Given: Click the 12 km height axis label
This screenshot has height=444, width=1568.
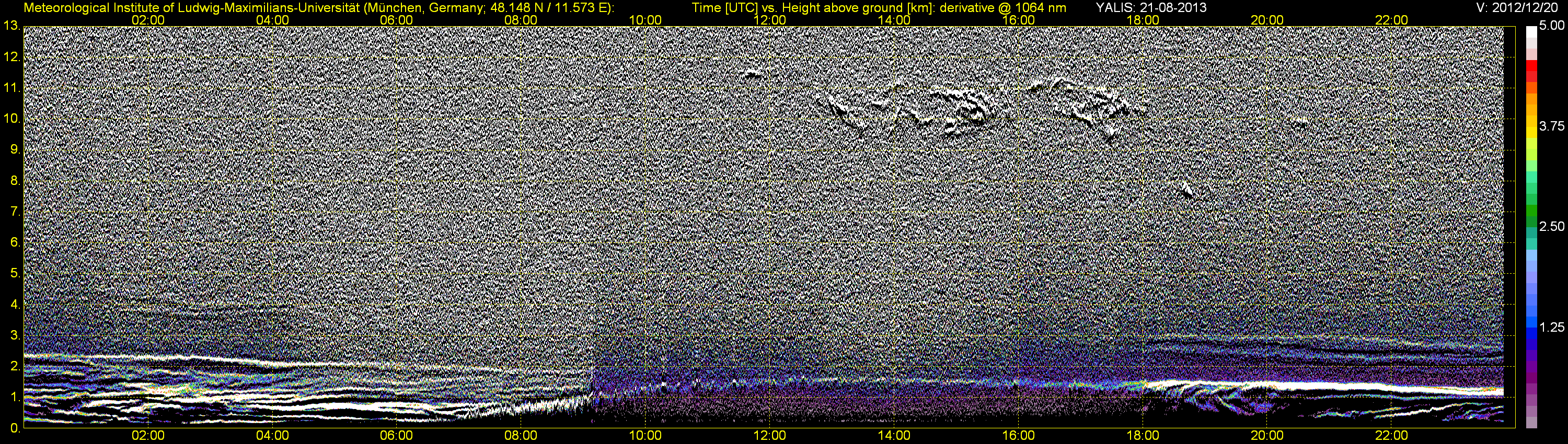Looking at the screenshot, I should 10,57.
